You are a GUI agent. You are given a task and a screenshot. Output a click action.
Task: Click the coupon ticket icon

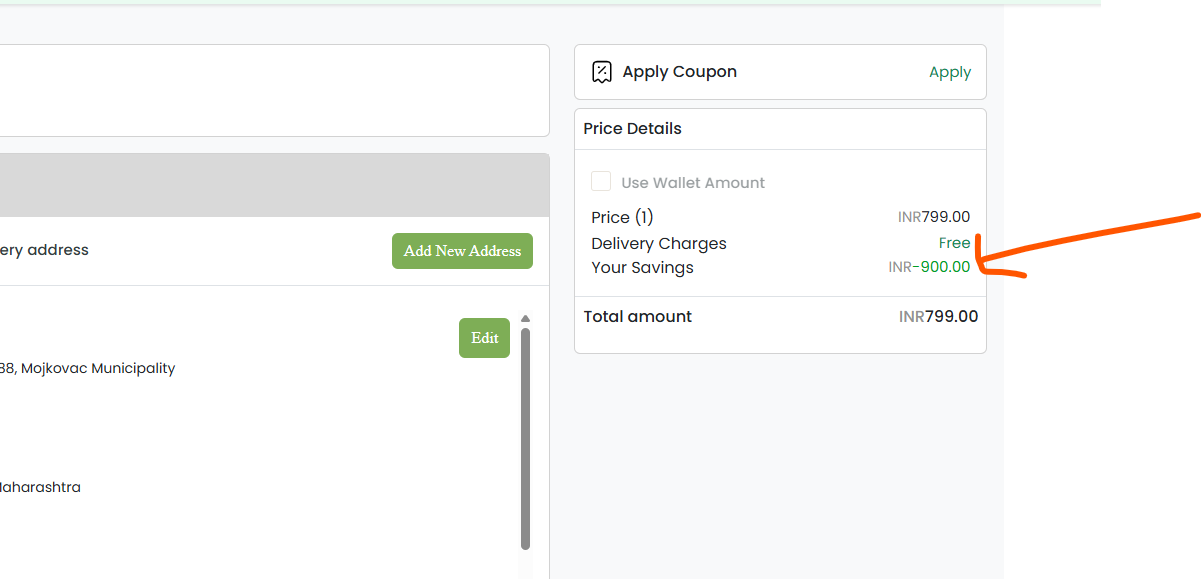pos(602,72)
